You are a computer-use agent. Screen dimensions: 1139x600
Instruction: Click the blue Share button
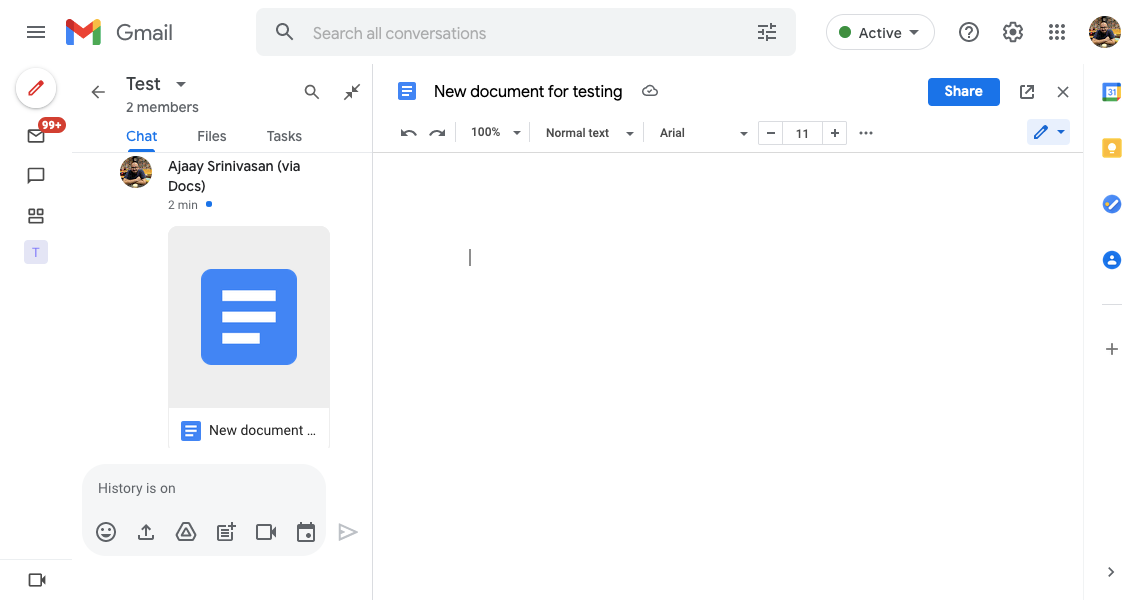(963, 91)
